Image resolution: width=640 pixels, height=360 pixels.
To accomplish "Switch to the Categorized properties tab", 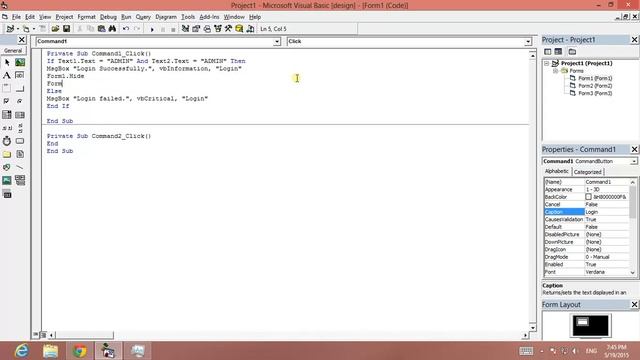I will (x=587, y=172).
